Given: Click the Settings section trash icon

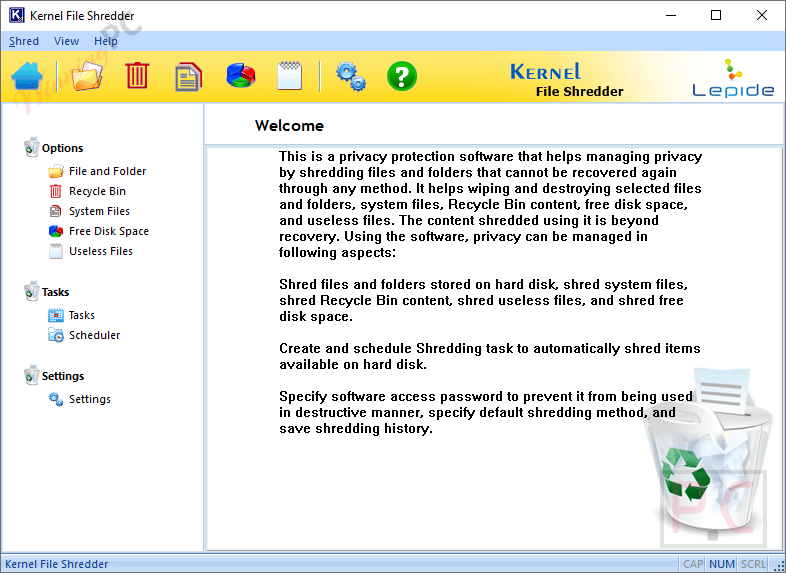Looking at the screenshot, I should click(x=31, y=375).
